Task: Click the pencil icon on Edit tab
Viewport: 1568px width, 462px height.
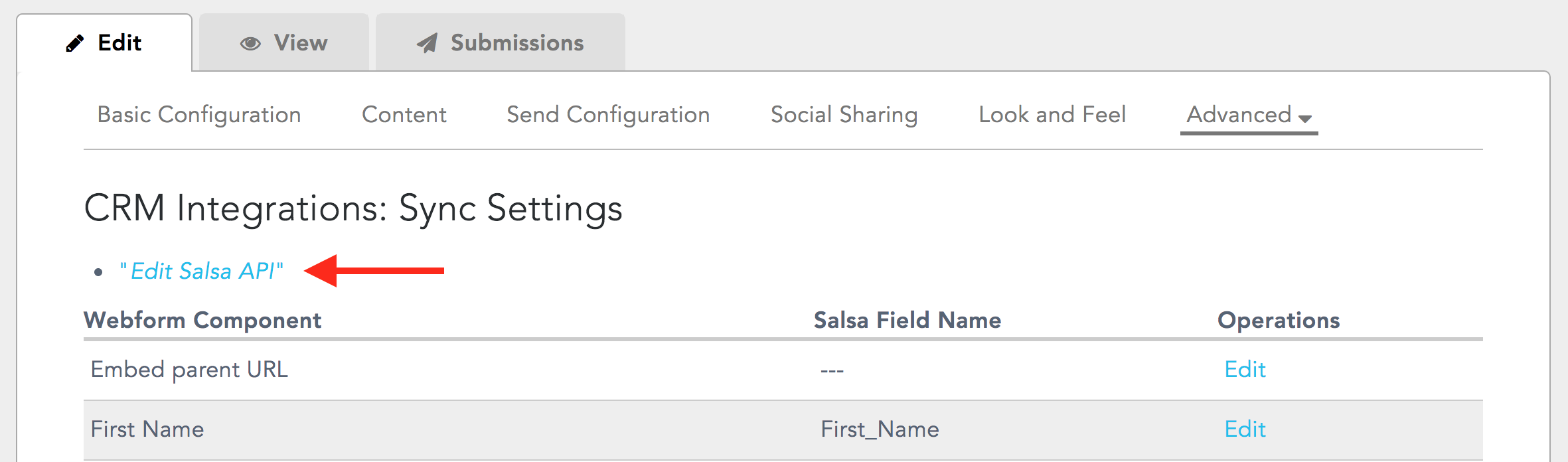Action: [x=75, y=43]
